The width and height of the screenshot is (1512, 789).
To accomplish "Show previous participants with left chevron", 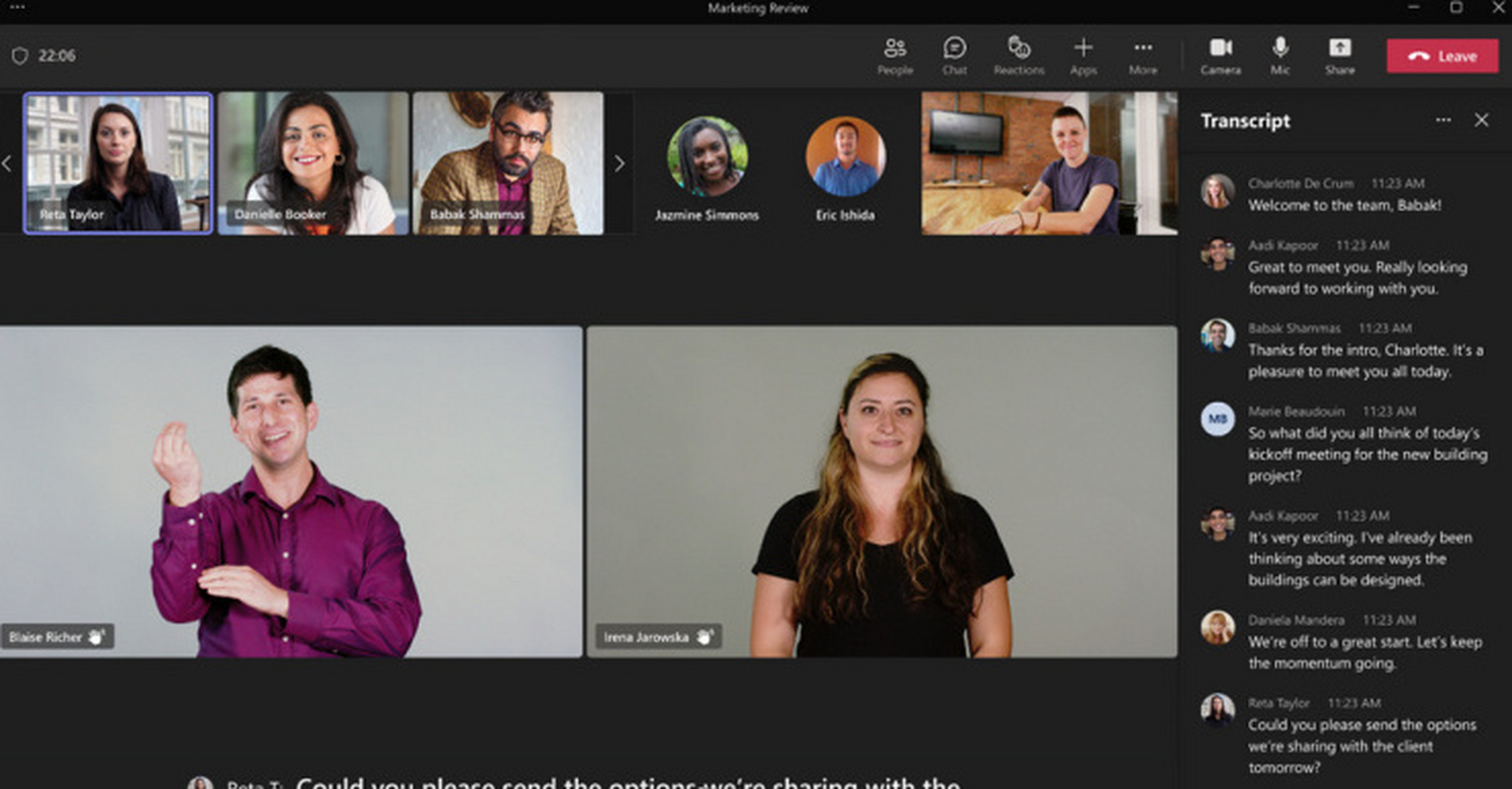I will tap(7, 163).
